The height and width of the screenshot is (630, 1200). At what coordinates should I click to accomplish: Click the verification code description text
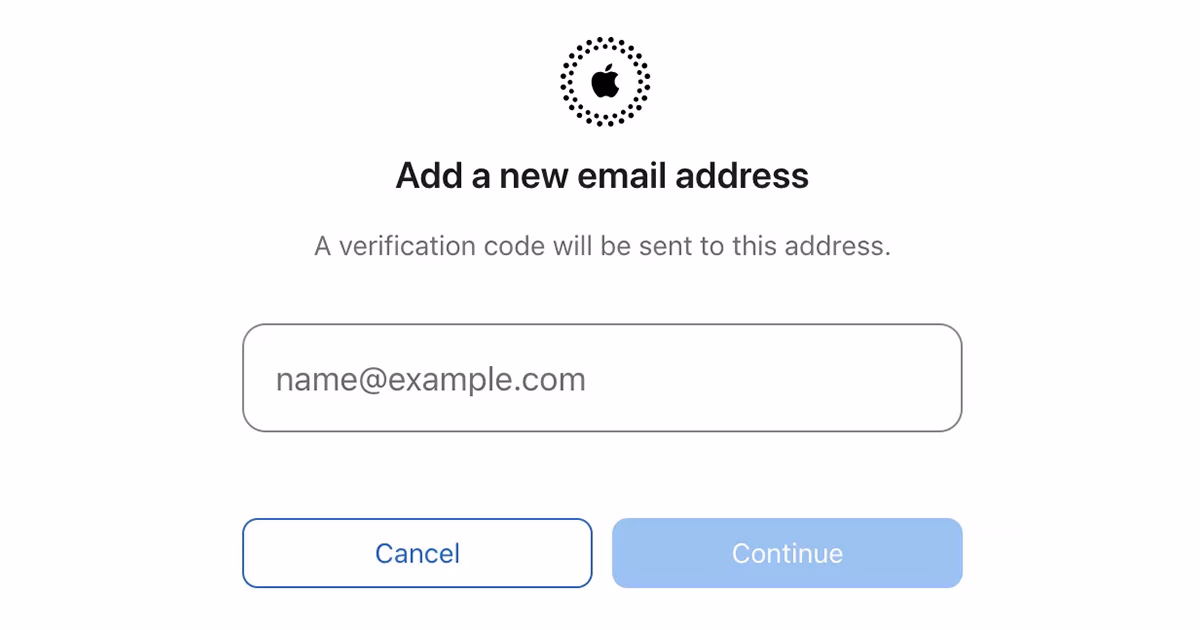tap(602, 246)
